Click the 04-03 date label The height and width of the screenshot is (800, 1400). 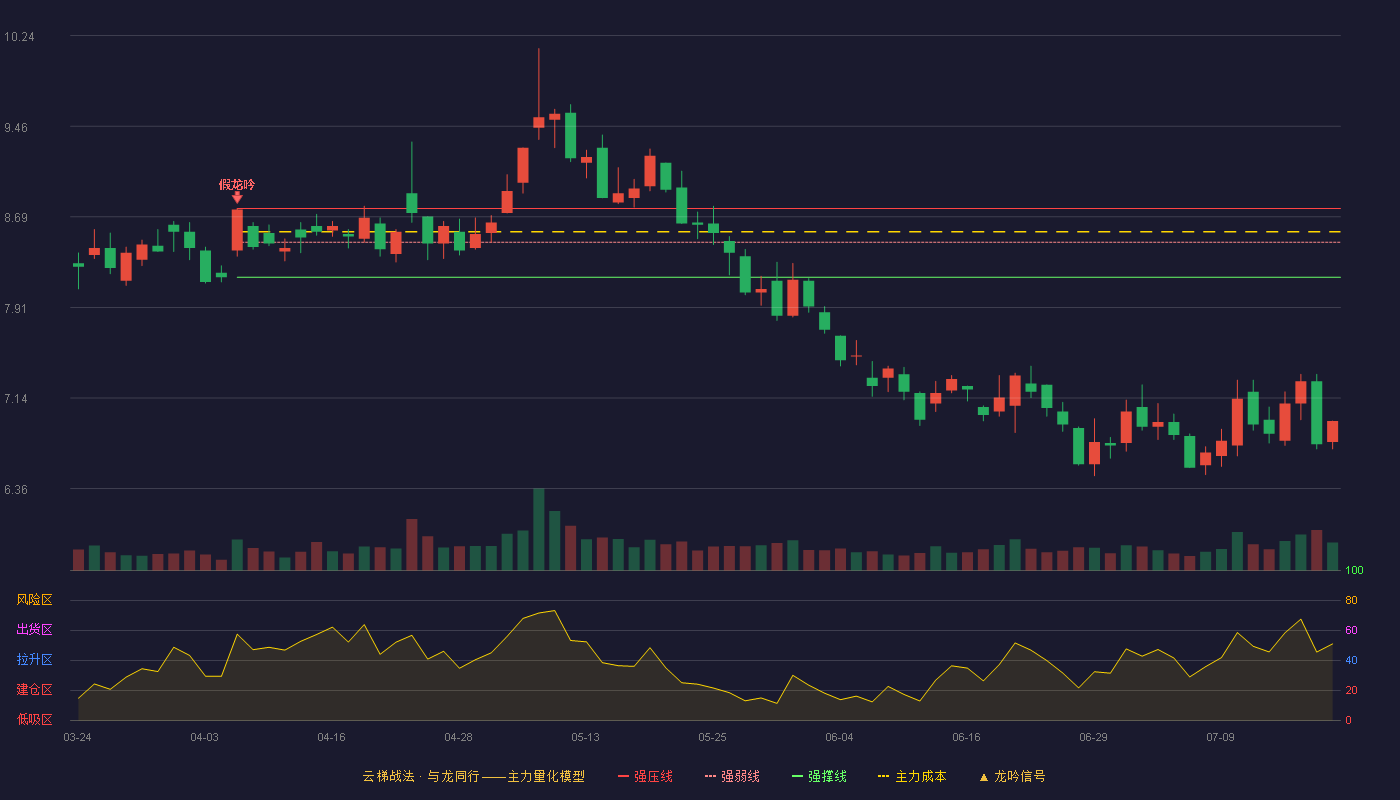point(204,737)
